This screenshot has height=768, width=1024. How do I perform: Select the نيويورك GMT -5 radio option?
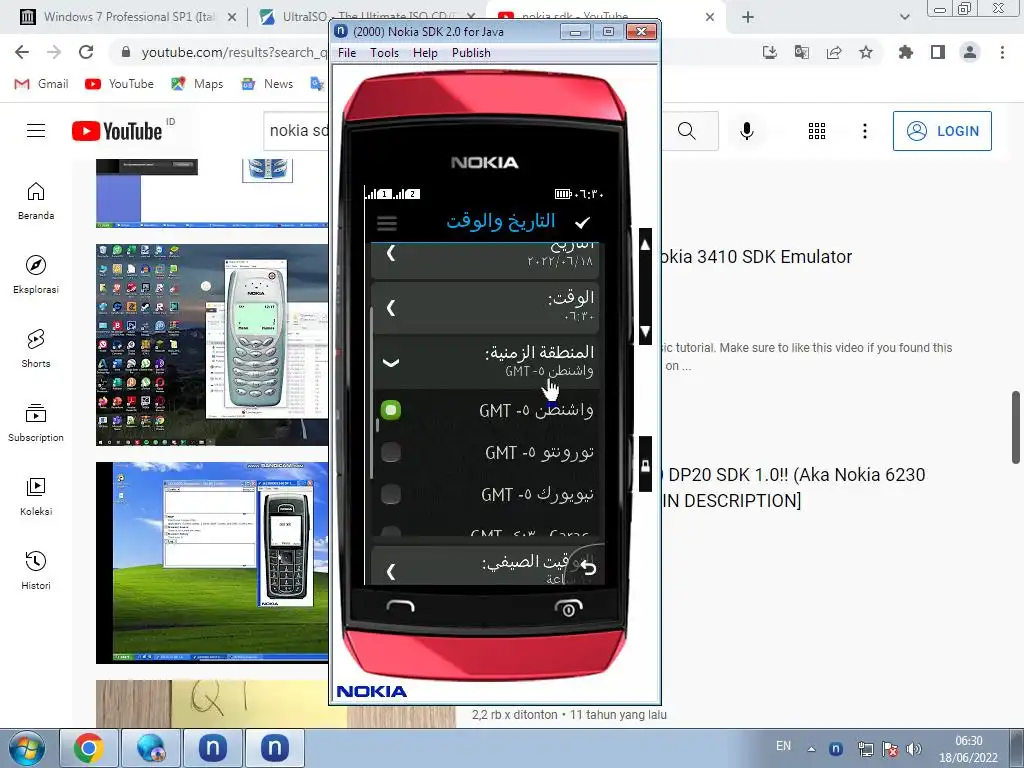(391, 494)
